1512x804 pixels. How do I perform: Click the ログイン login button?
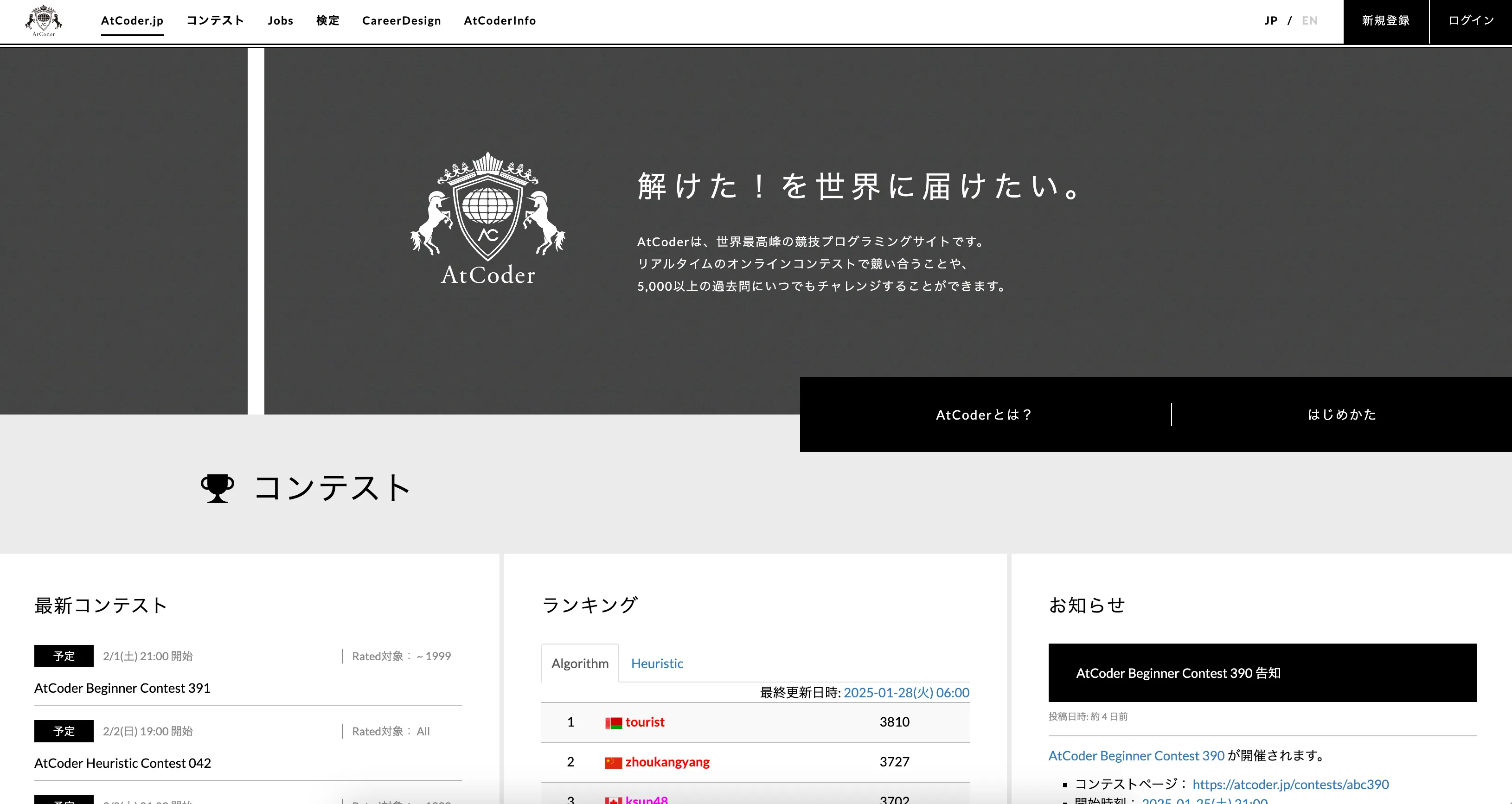[x=1471, y=22]
